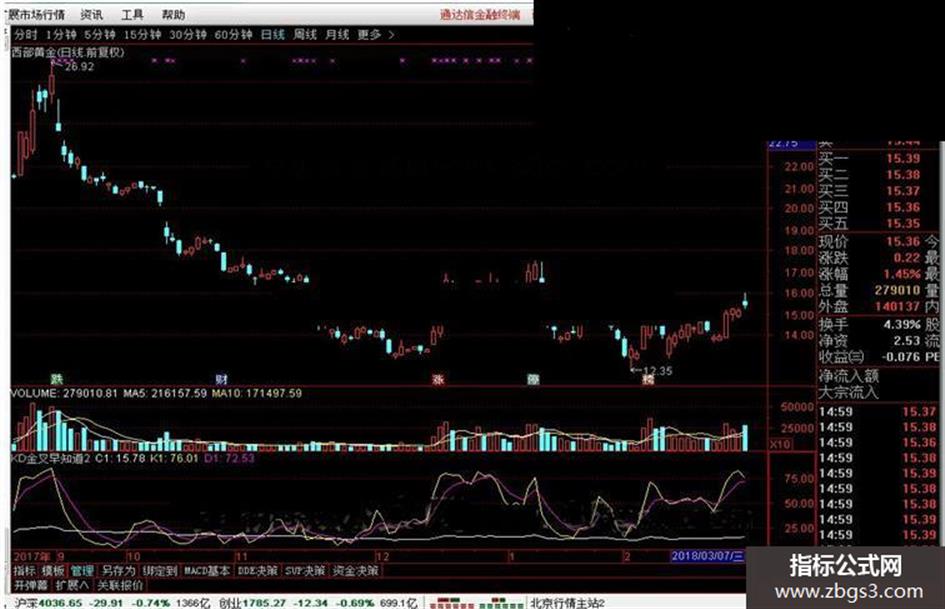Image resolution: width=945 pixels, height=609 pixels.
Task: Click the 涨幅 1.45% row
Action: pos(870,274)
